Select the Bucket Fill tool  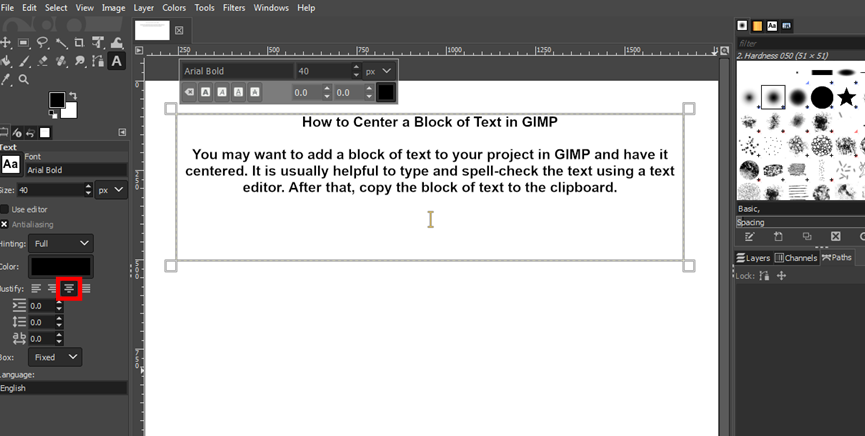coord(6,61)
